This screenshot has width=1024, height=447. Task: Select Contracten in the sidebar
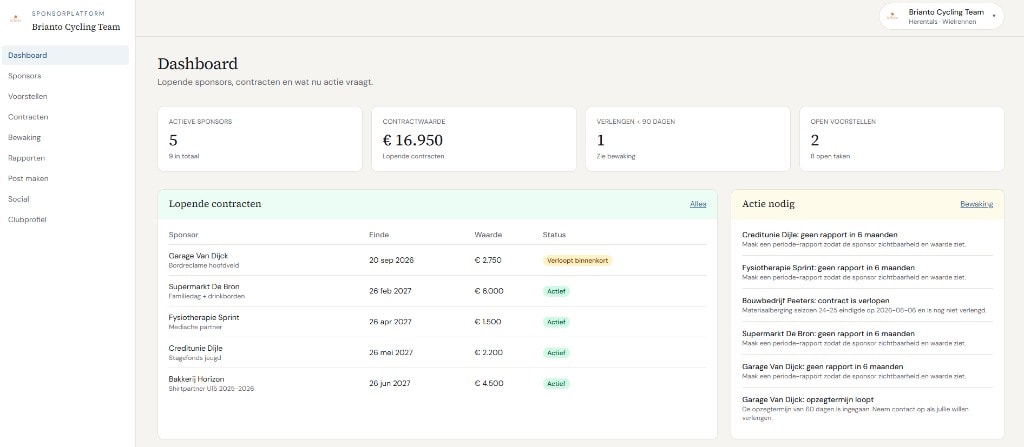coord(65,117)
